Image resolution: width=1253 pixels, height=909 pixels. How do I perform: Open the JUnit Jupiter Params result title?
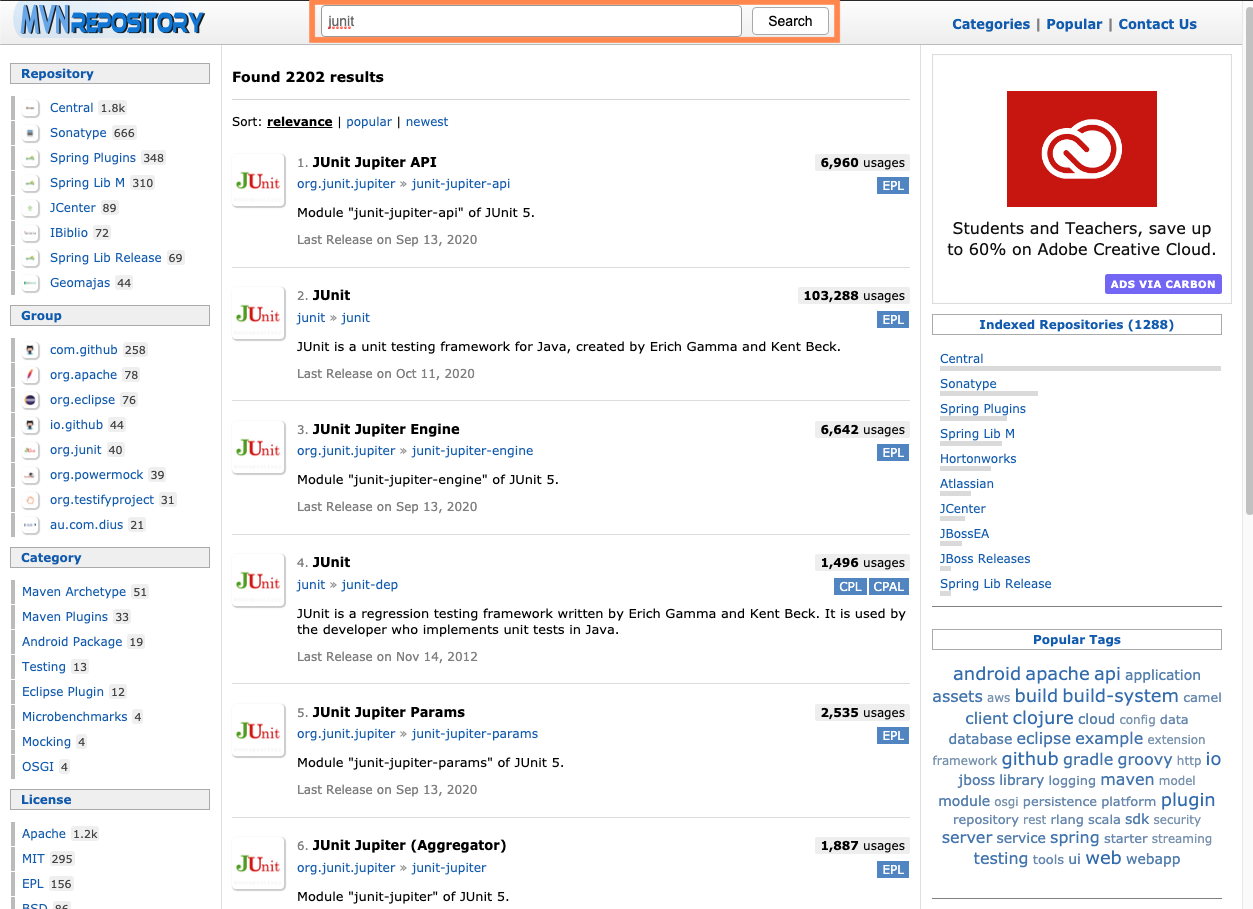[x=388, y=712]
